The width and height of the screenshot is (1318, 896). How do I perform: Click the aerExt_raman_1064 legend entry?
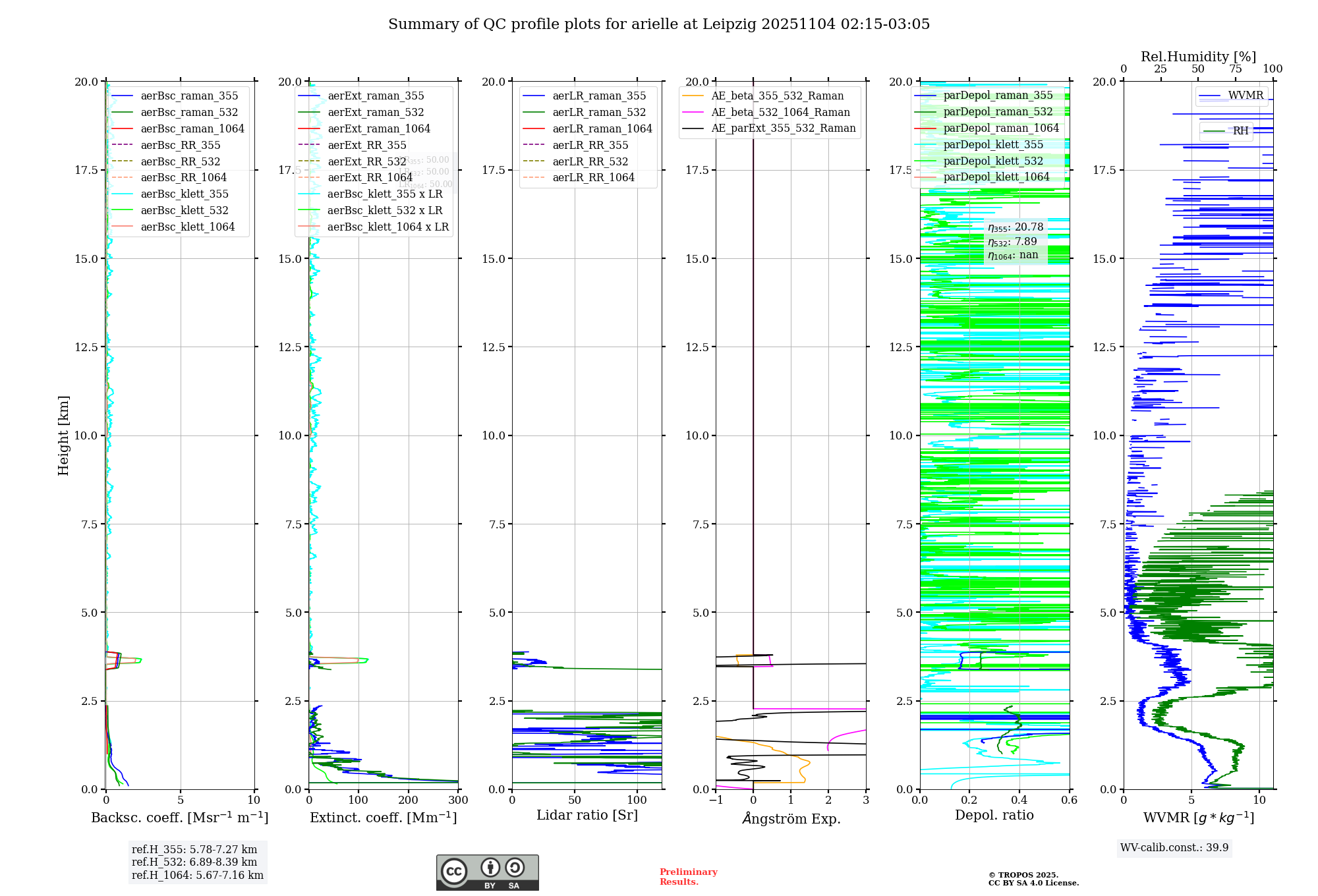378,129
